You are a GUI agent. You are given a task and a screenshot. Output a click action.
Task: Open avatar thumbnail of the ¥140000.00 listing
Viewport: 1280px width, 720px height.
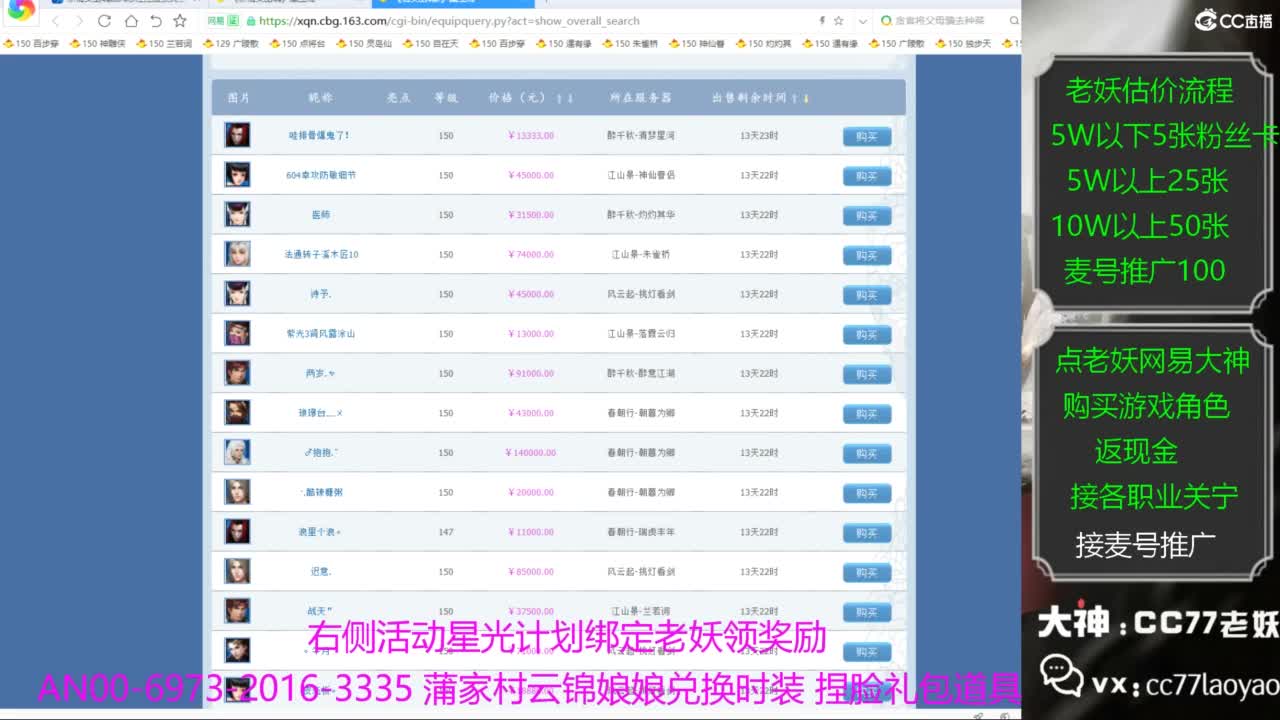pos(237,452)
